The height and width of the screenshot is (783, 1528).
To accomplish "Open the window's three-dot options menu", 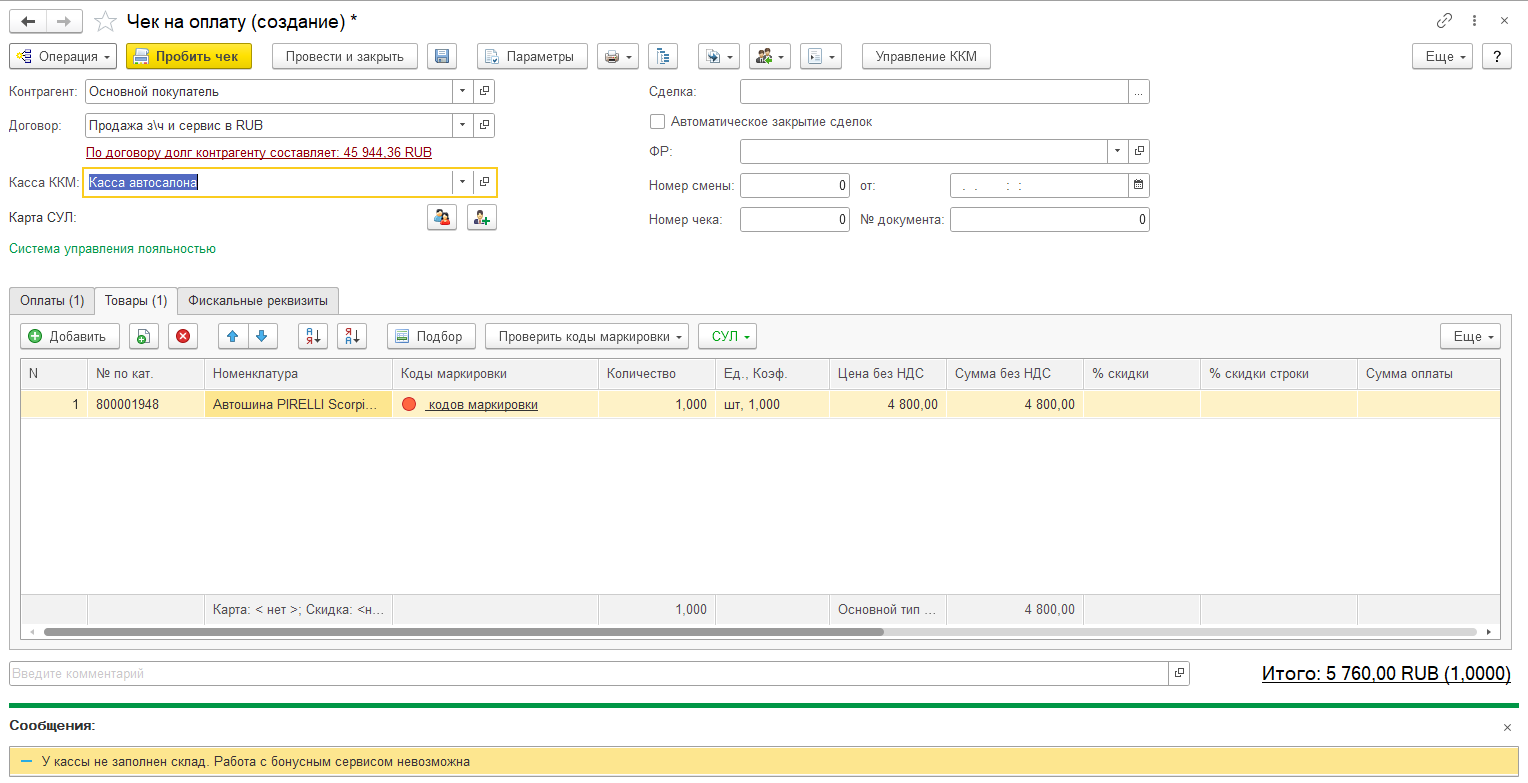I will point(1475,21).
